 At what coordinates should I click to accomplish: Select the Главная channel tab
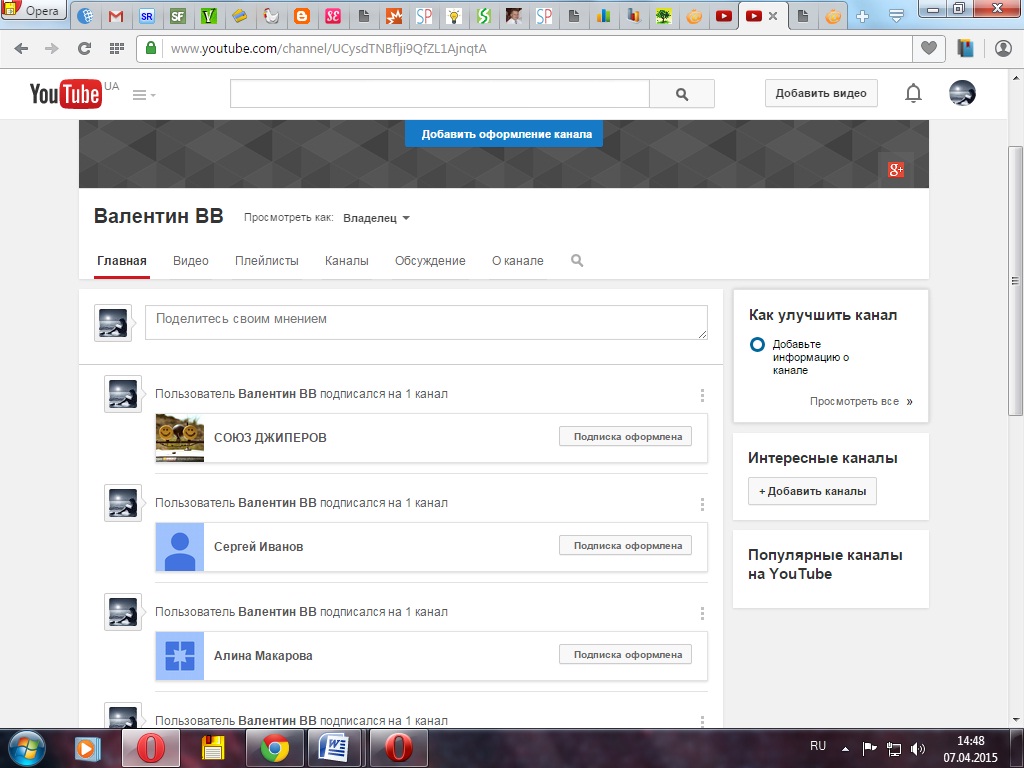click(121, 261)
